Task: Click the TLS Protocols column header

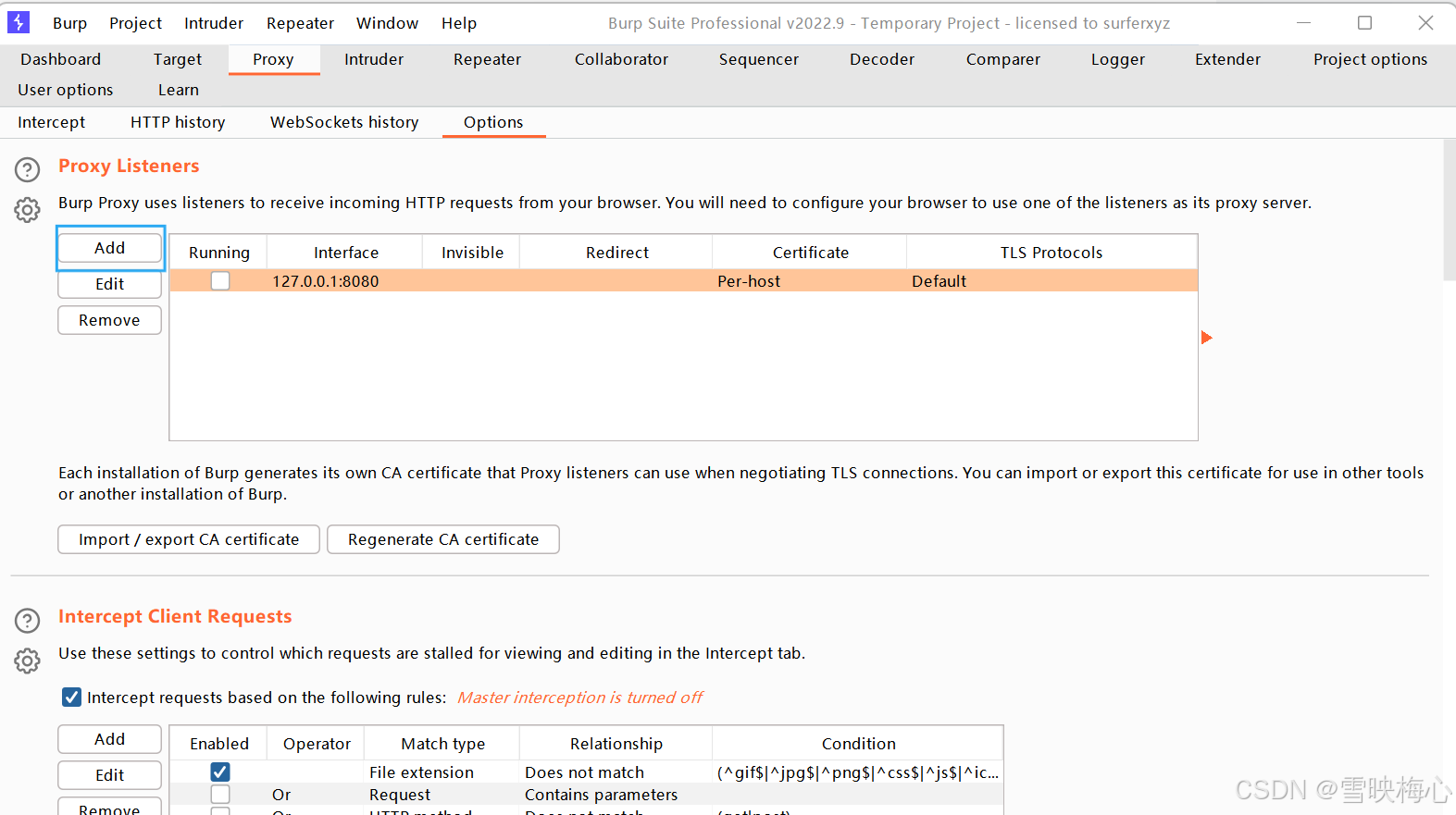Action: 1052,253
